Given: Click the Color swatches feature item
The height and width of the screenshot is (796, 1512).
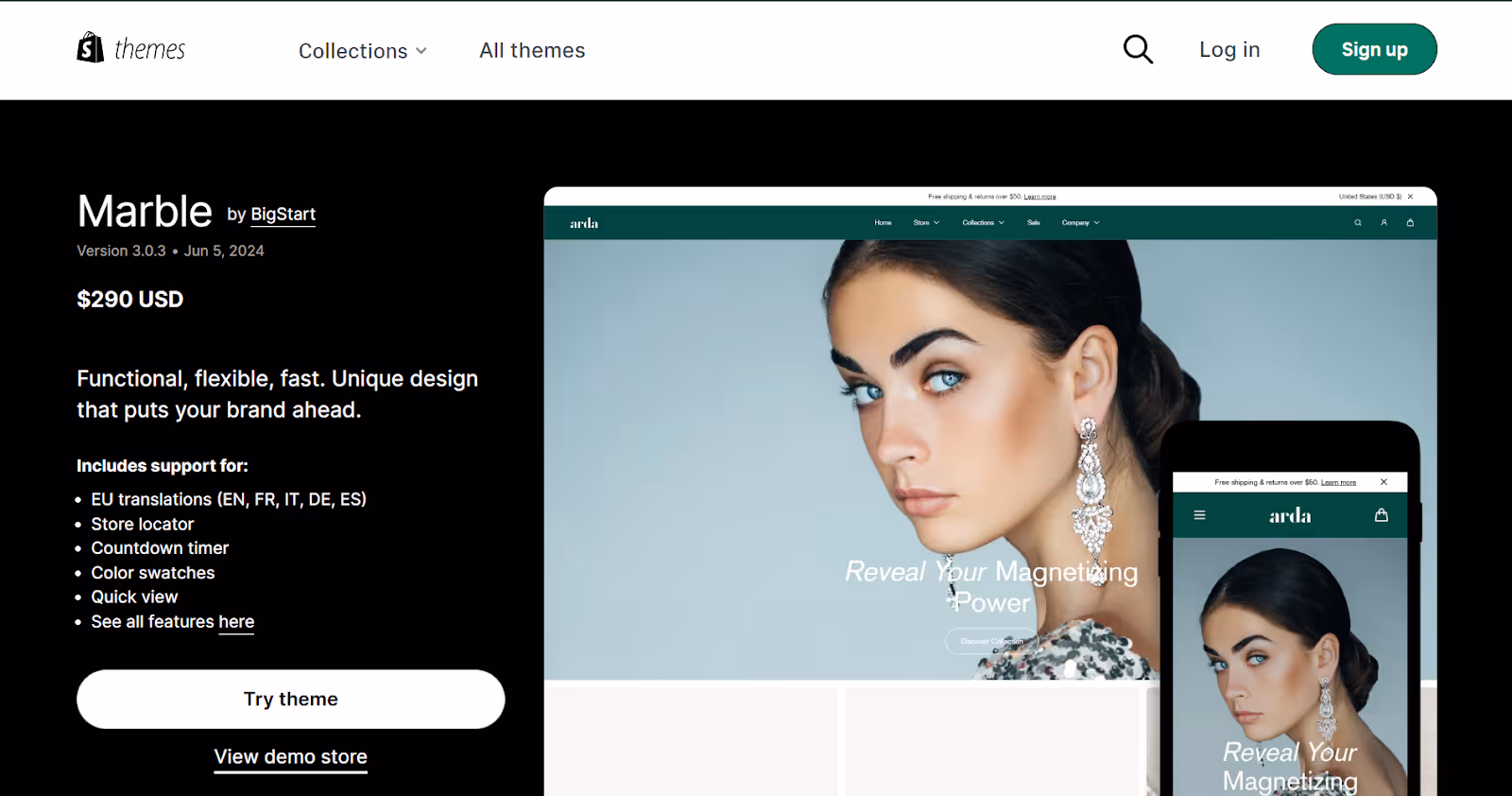Looking at the screenshot, I should click(x=153, y=573).
